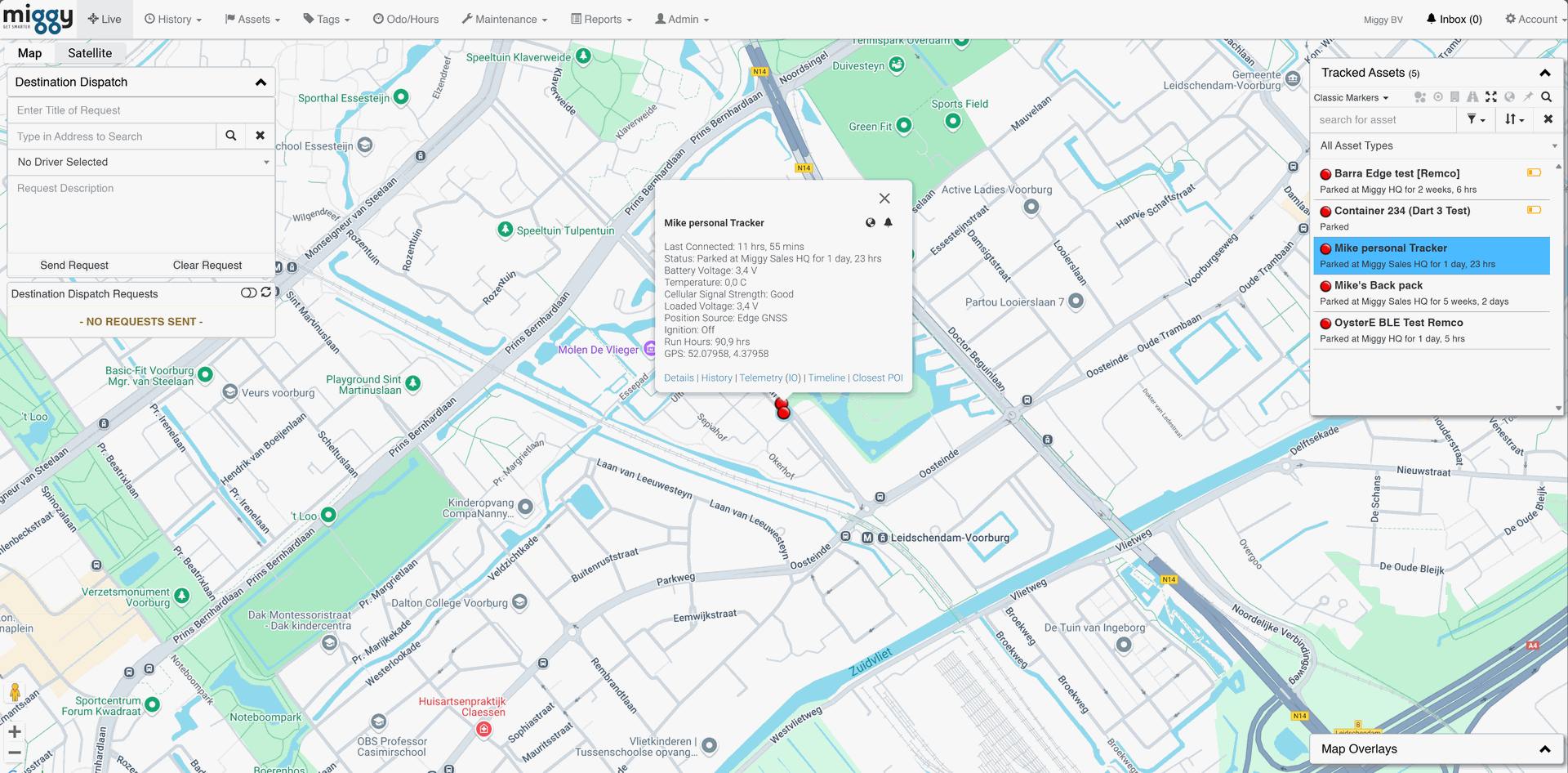
Task: Open the All Asset Types dropdown
Action: pyautogui.click(x=1438, y=145)
